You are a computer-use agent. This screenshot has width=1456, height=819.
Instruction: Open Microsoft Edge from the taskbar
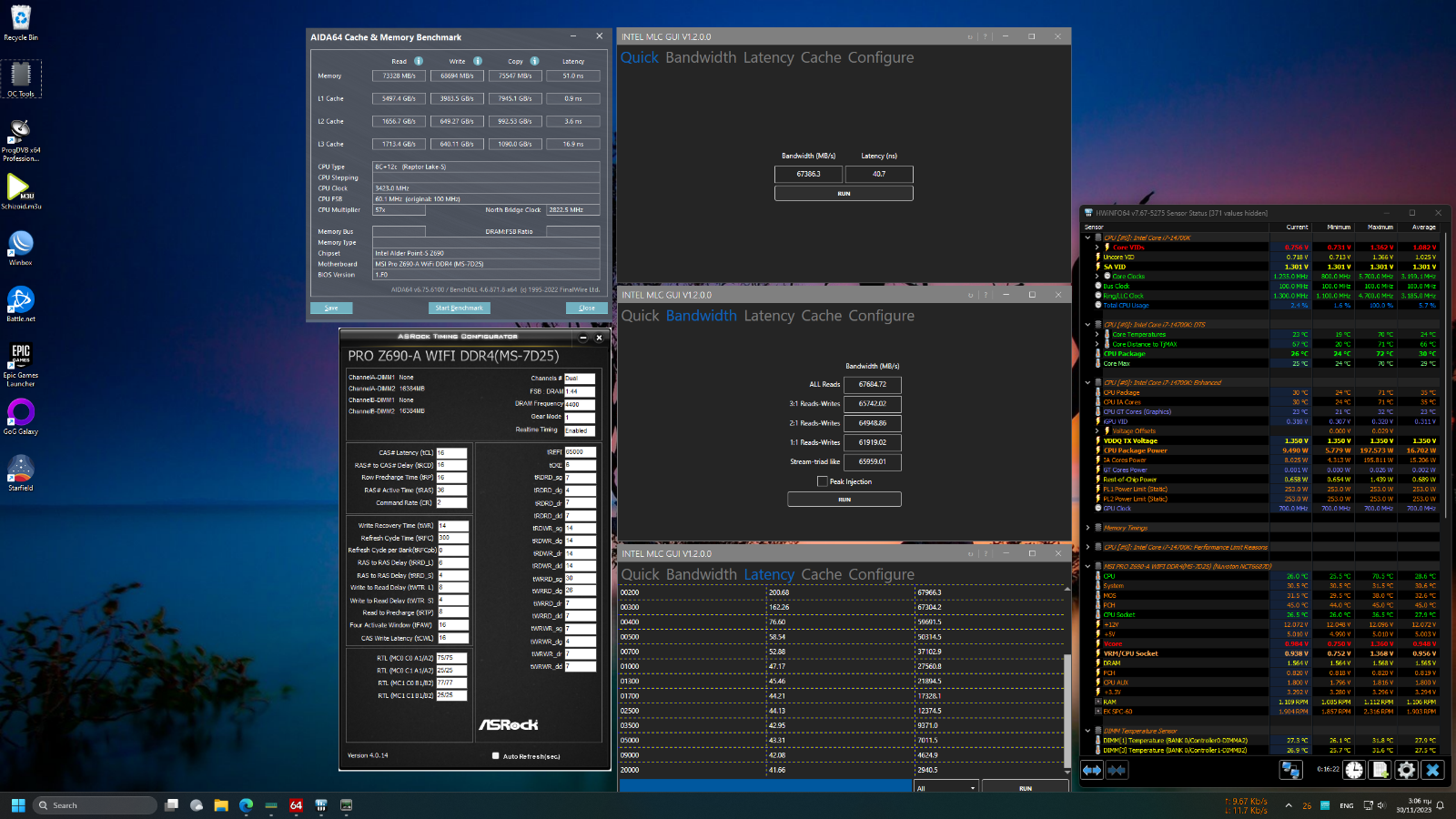246,805
